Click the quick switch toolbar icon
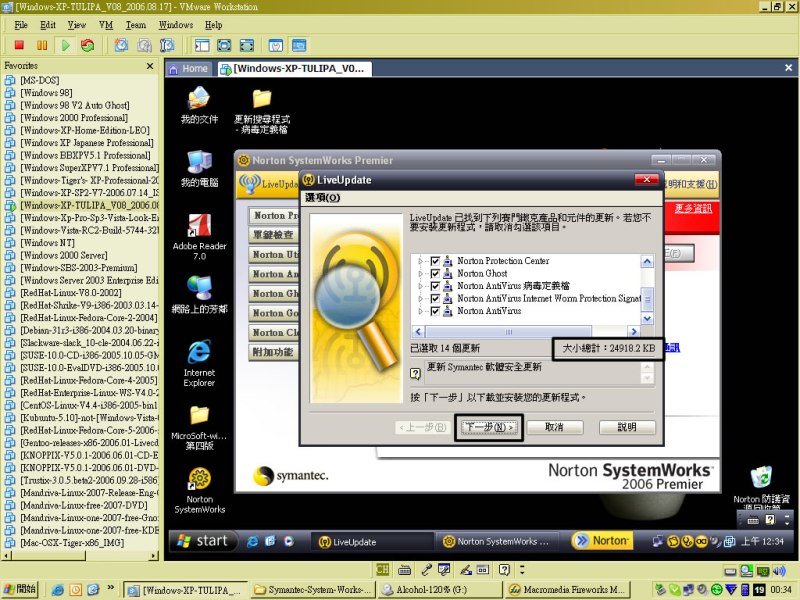Viewport: 800px width, 600px height. [246, 45]
